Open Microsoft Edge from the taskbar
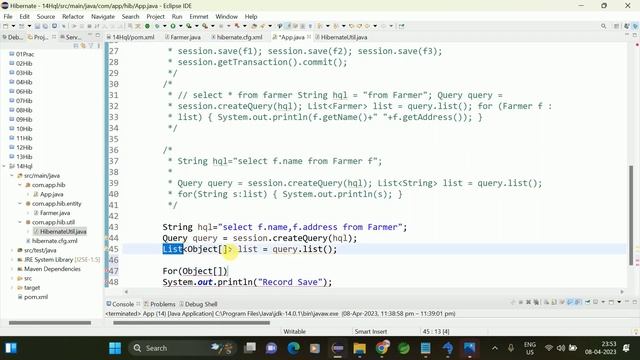This screenshot has width=640, height=360. 293,348
